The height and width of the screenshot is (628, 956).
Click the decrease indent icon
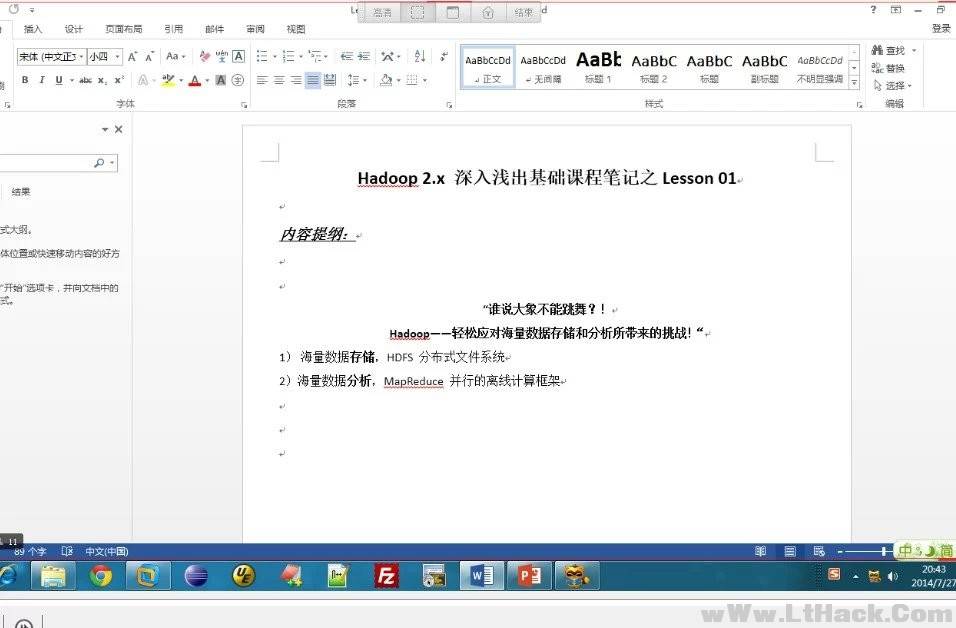pos(347,57)
